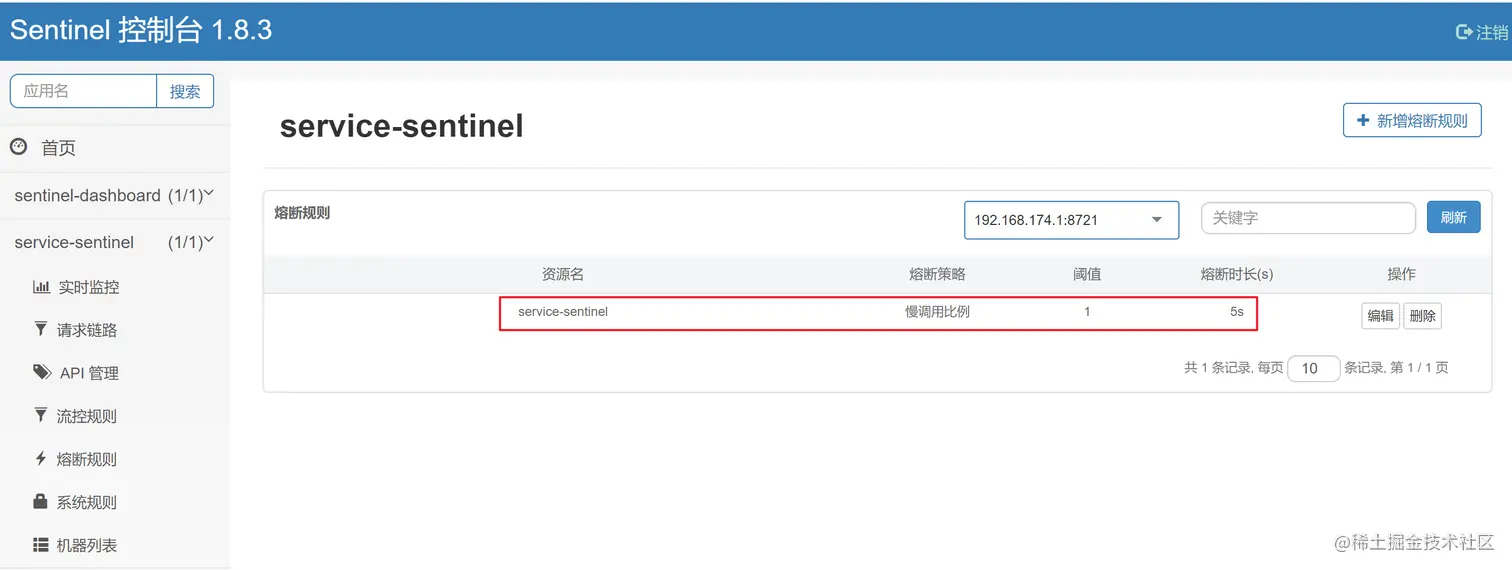Click the 慢调用比例 strategy cell
Screen dimensions: 1512x570
pyautogui.click(x=938, y=312)
